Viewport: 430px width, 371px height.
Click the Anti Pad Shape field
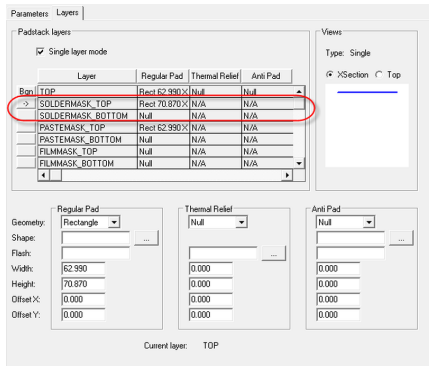point(351,238)
